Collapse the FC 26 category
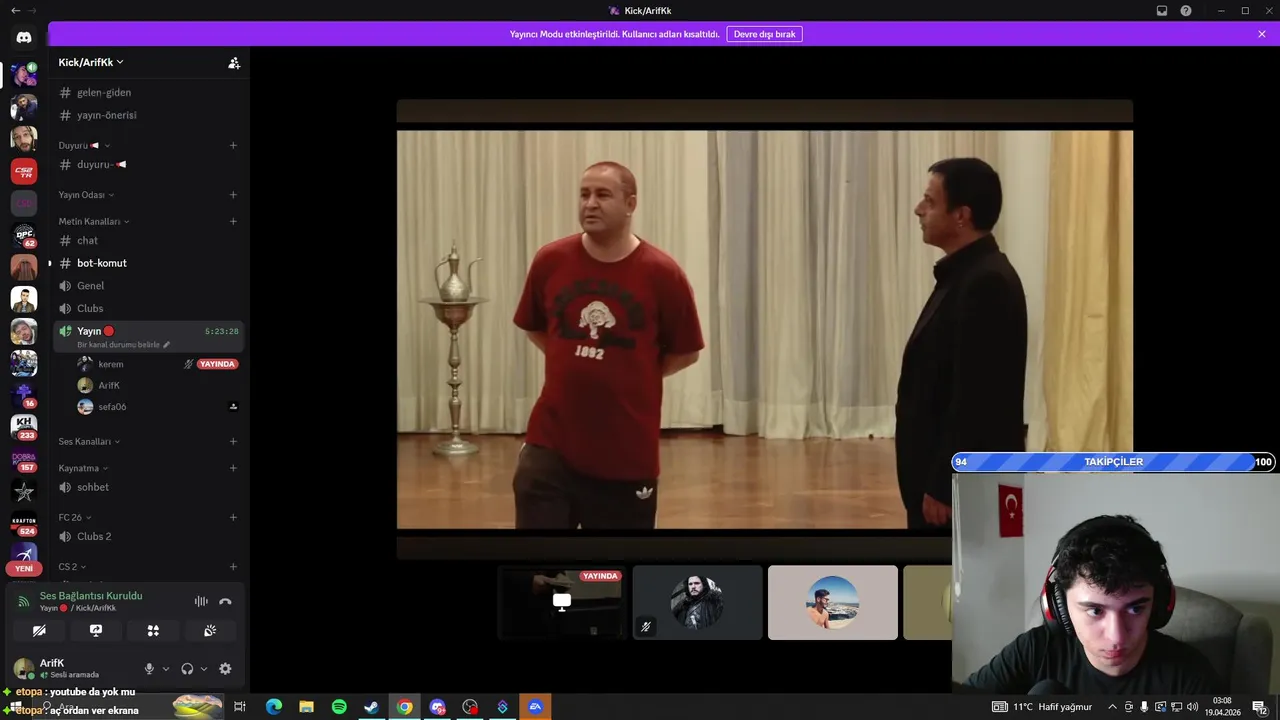The image size is (1280, 720). (x=74, y=518)
